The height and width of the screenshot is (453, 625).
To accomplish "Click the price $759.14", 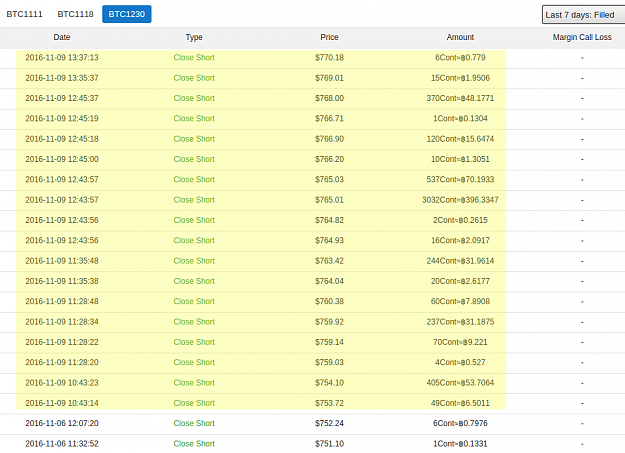I will coord(329,342).
